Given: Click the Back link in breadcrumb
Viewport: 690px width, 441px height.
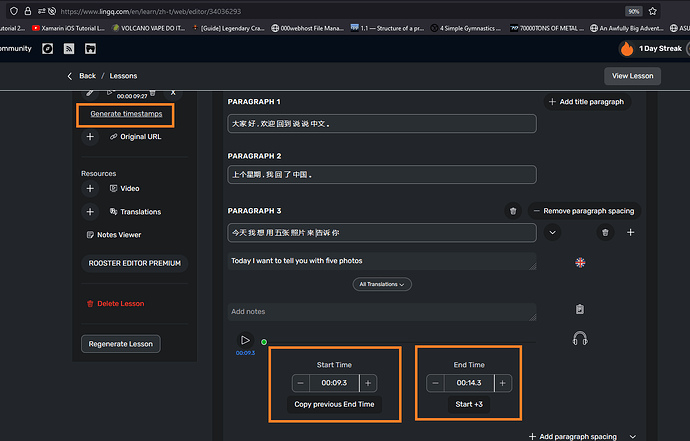Looking at the screenshot, I should tap(87, 76).
